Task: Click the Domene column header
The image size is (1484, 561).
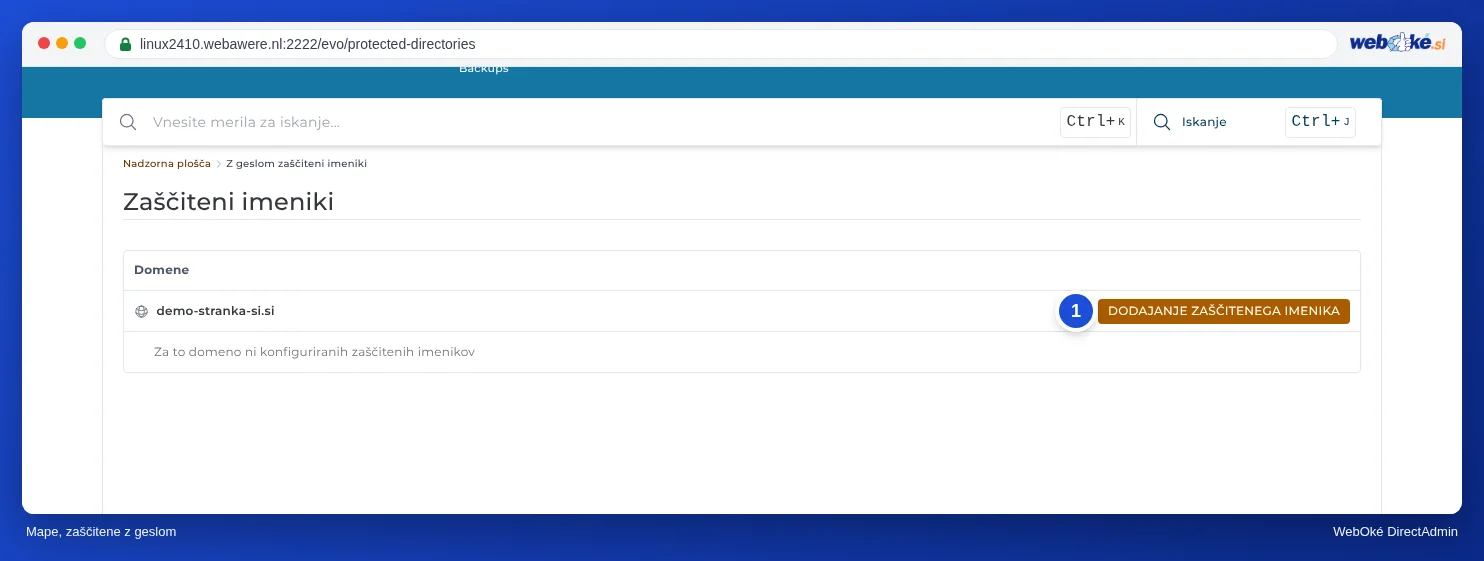Action: (162, 270)
